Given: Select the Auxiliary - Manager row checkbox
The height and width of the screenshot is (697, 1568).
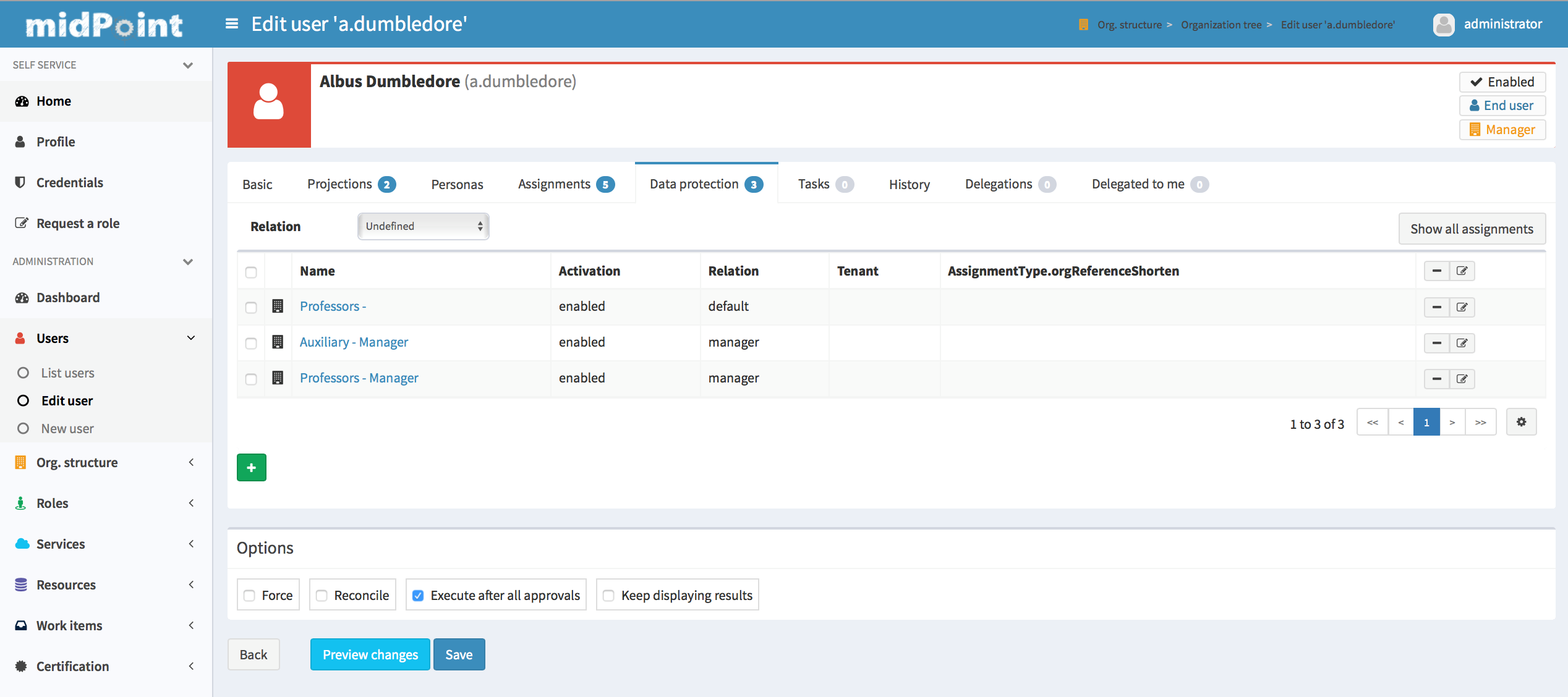Looking at the screenshot, I should (x=251, y=343).
